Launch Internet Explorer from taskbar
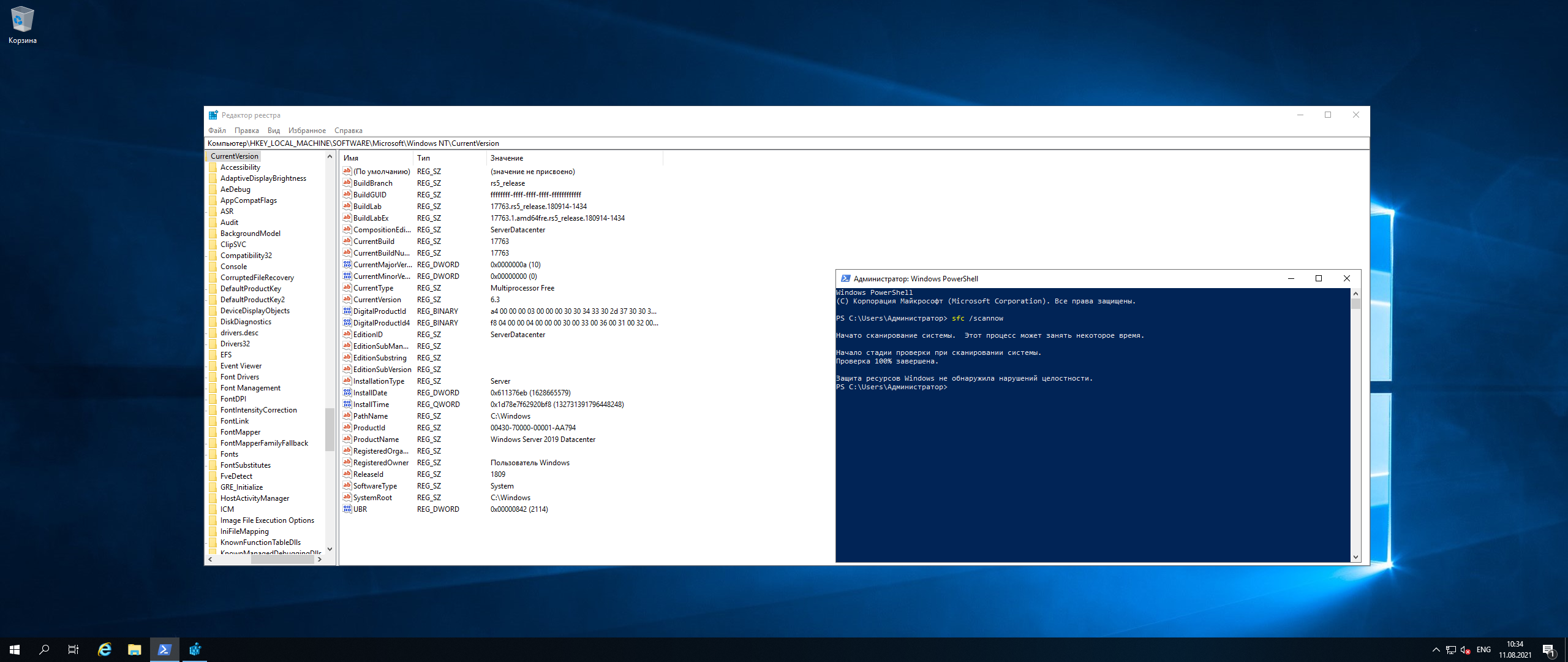The width and height of the screenshot is (1568, 662). tap(105, 650)
